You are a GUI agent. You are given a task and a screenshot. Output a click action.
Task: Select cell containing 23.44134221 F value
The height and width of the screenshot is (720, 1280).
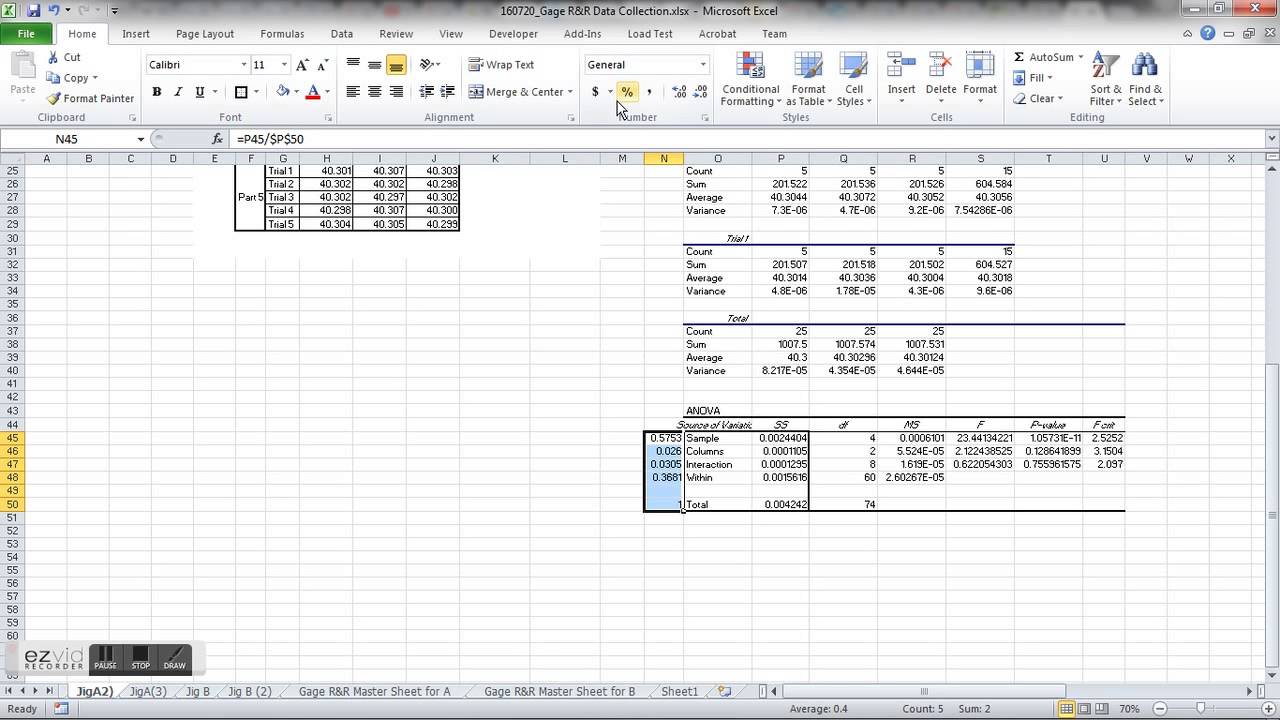(980, 438)
